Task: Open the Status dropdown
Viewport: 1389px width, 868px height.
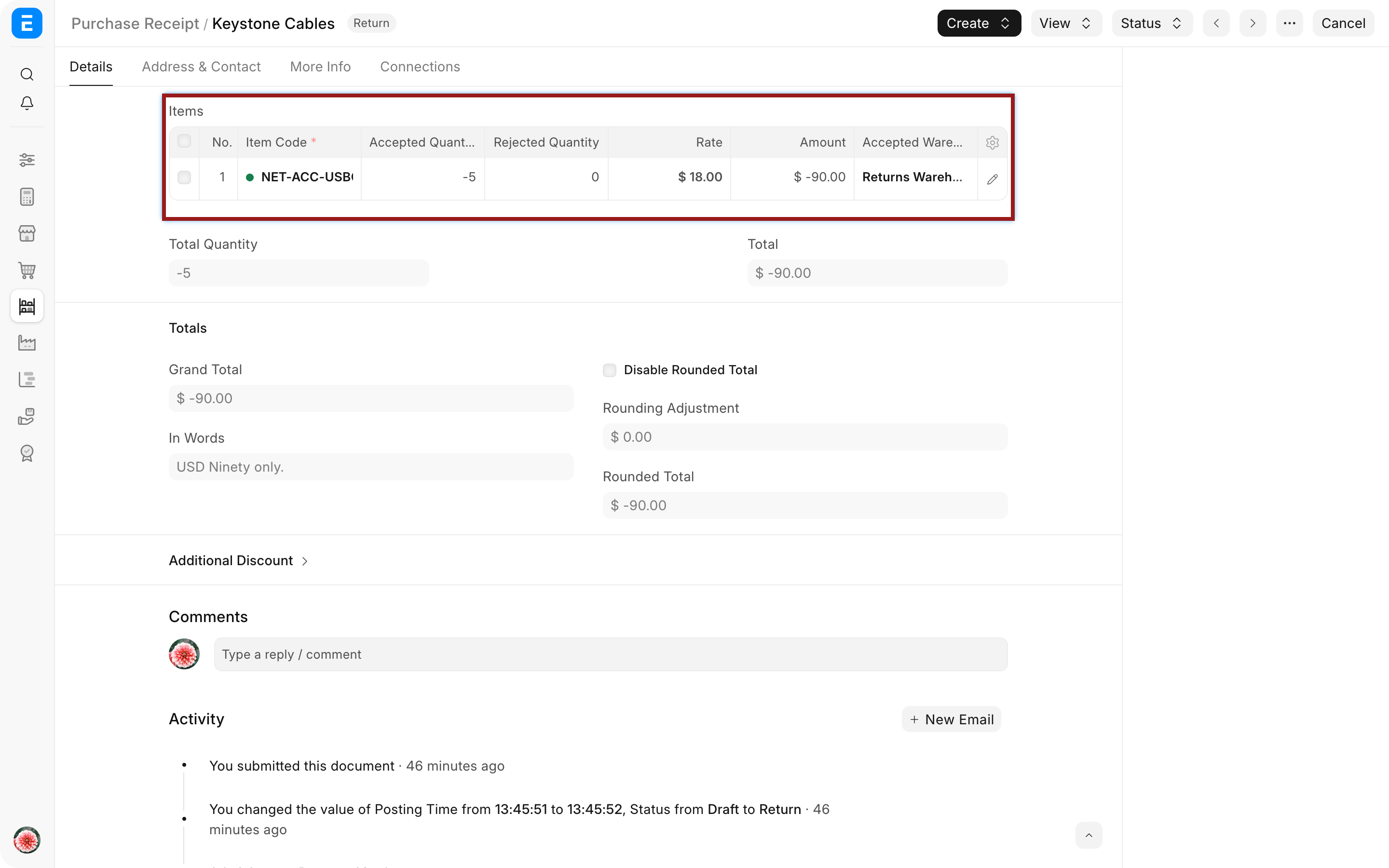Action: pyautogui.click(x=1152, y=24)
